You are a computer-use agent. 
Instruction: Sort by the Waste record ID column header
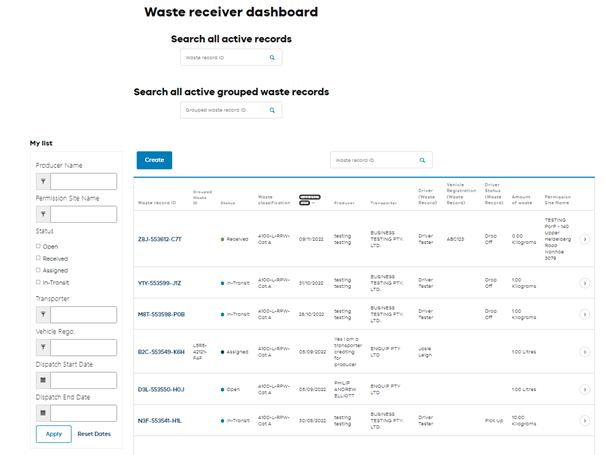[157, 203]
